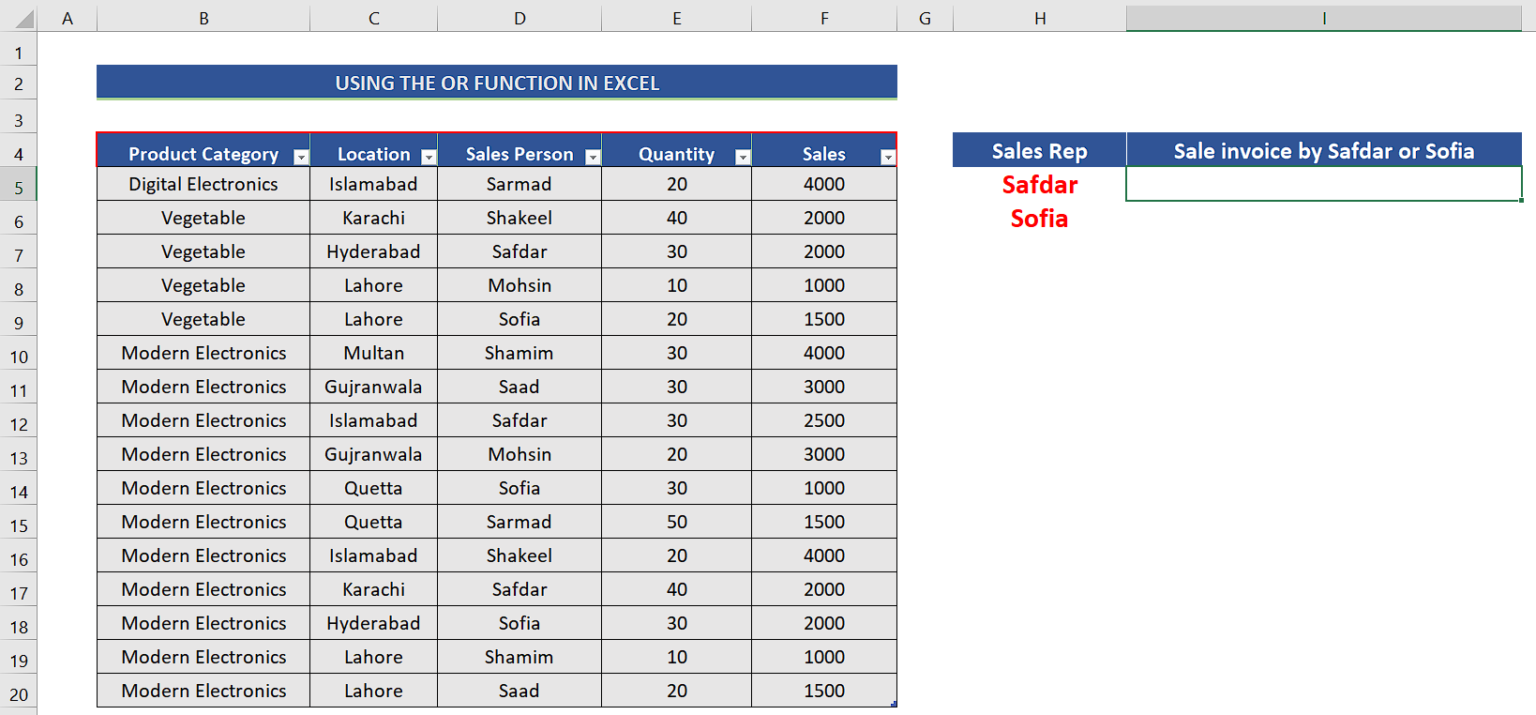Select column H header

[1039, 17]
